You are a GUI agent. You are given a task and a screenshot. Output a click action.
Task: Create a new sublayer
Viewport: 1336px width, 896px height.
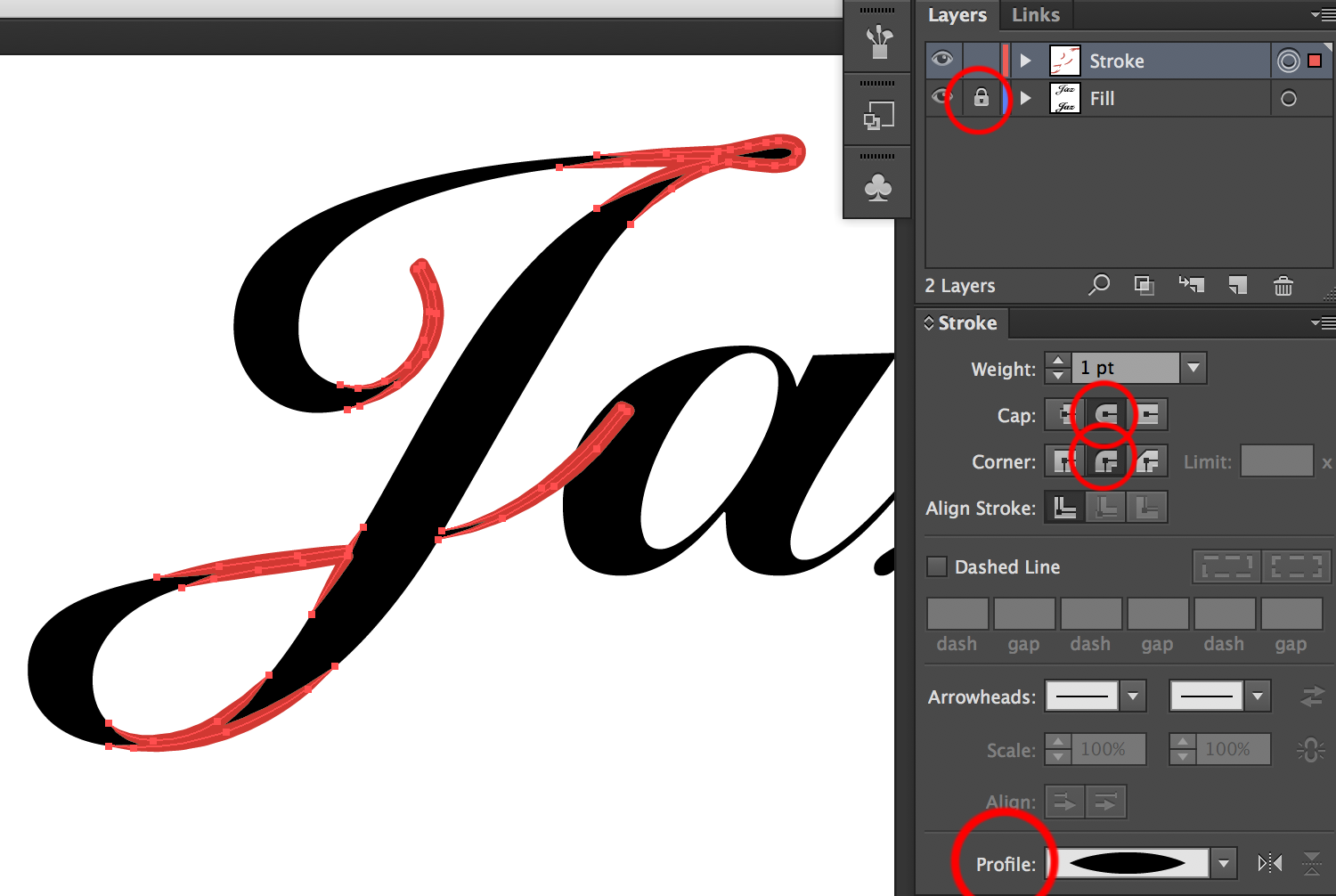1192,285
